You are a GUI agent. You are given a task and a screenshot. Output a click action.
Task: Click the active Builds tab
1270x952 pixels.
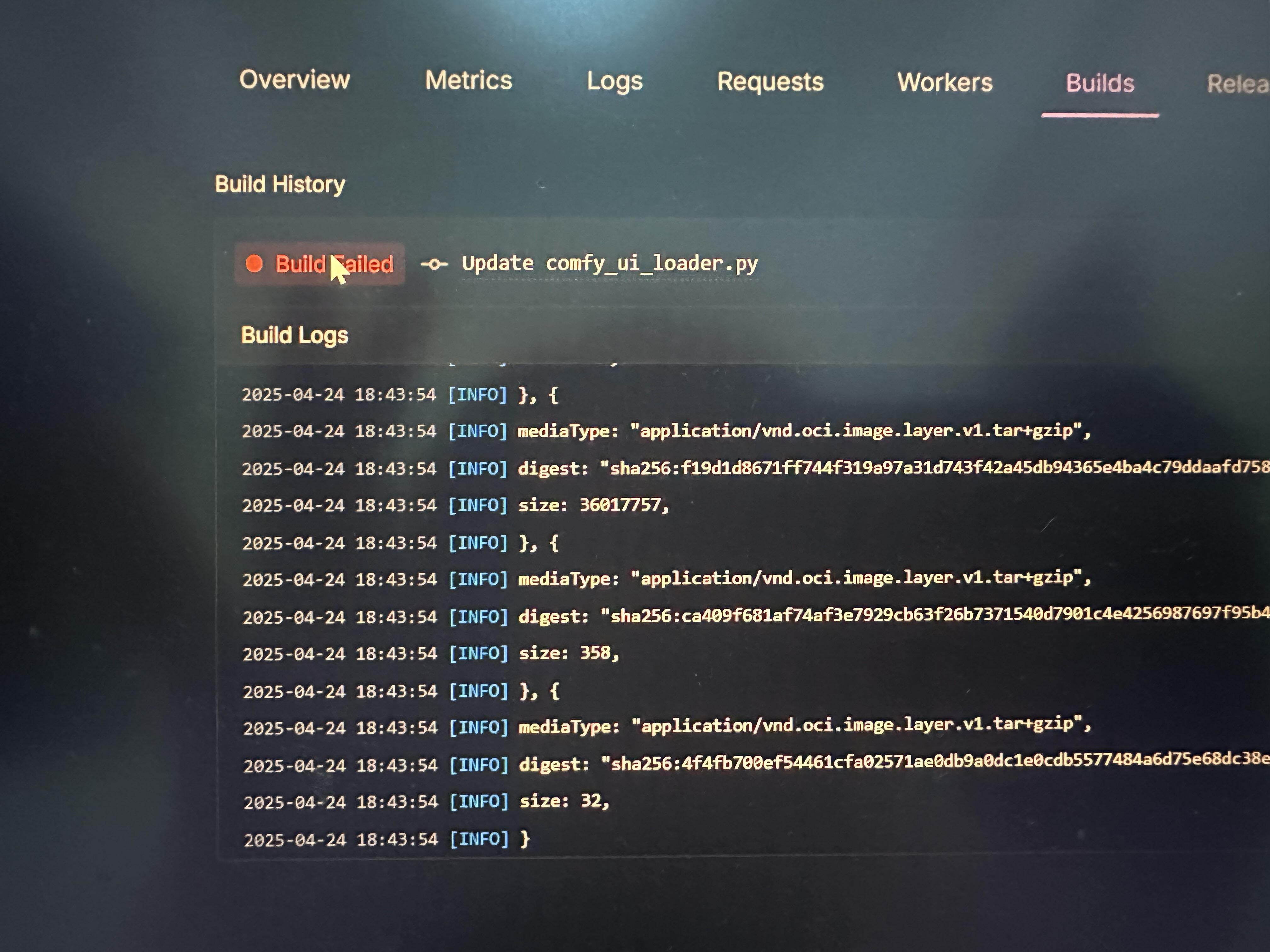tap(1100, 84)
